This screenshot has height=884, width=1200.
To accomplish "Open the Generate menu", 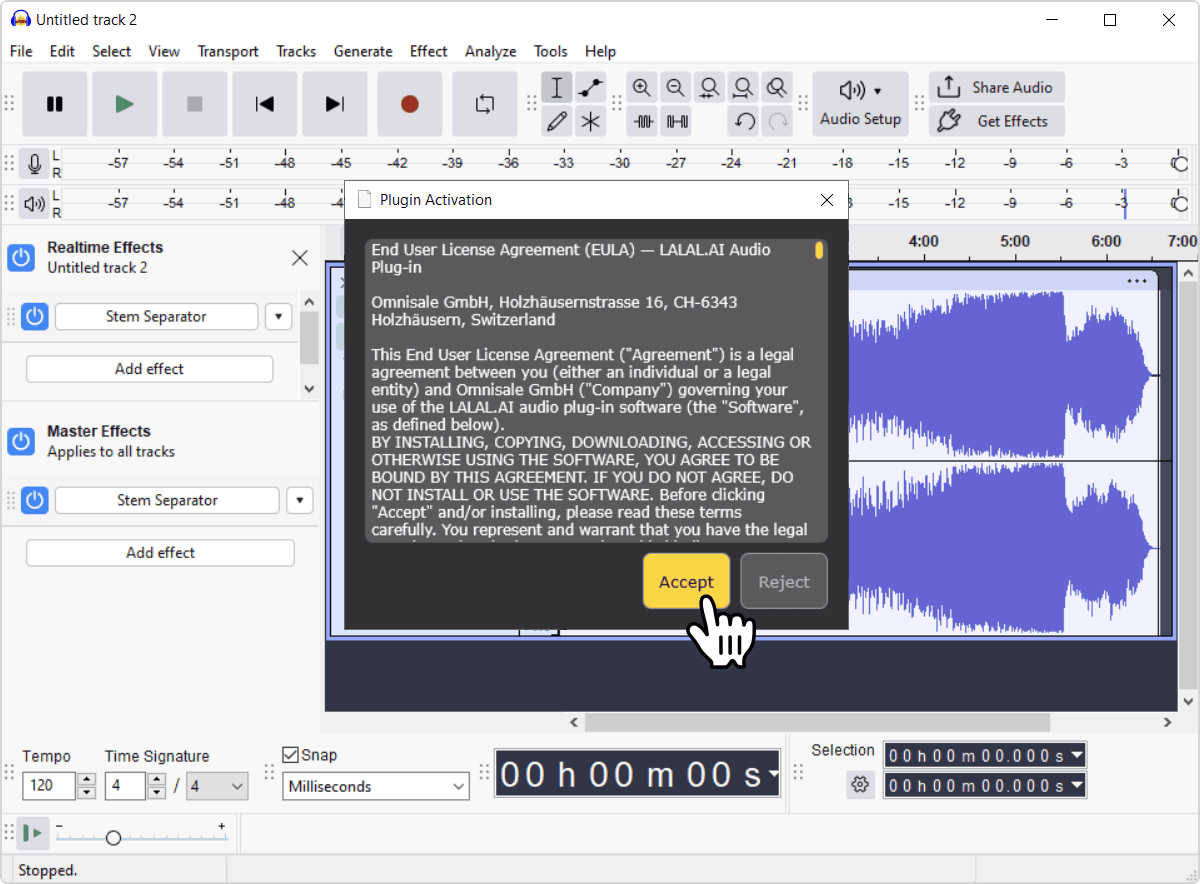I will tap(363, 51).
